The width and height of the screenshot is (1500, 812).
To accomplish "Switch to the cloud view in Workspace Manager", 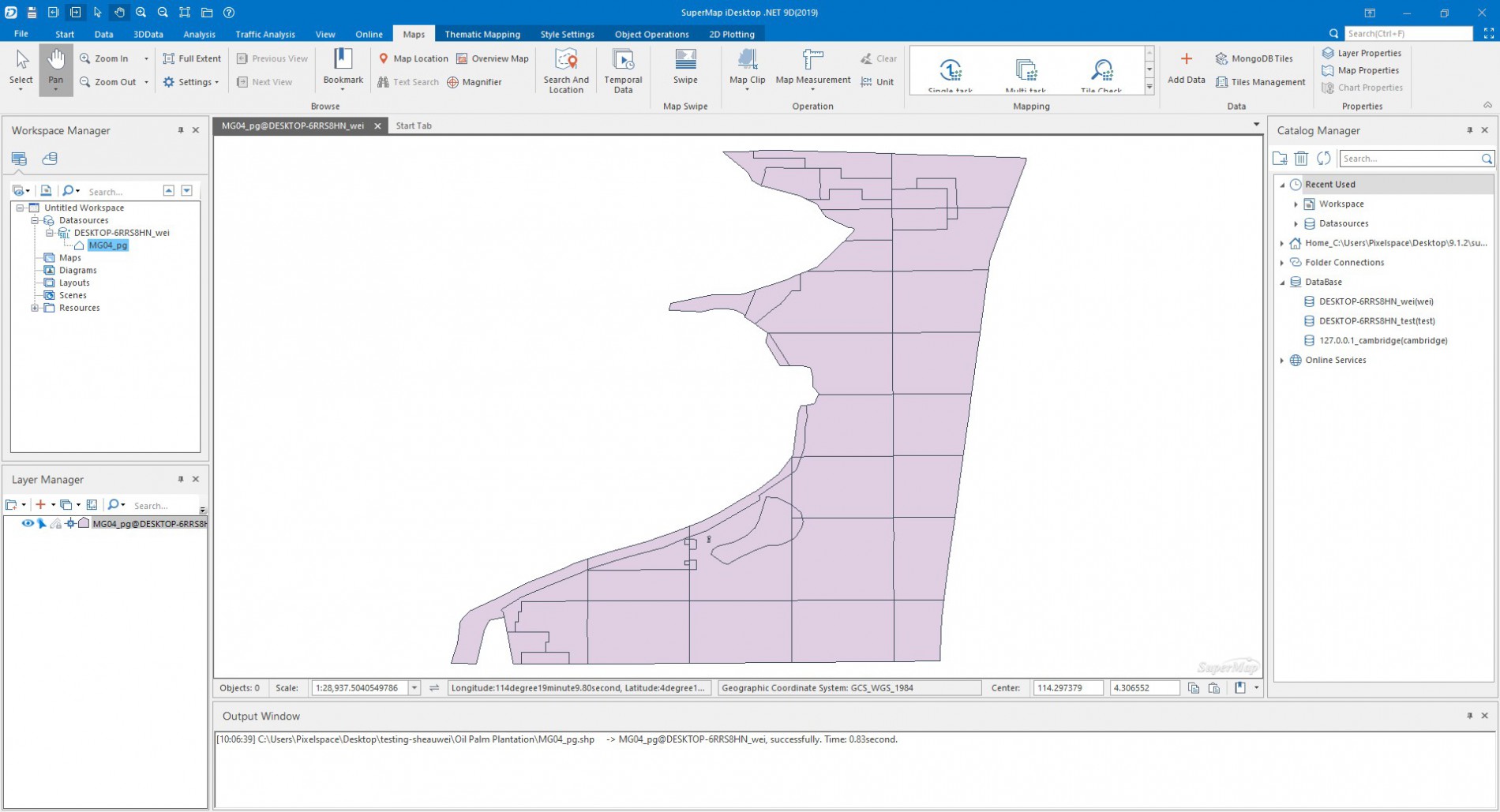I will click(x=49, y=159).
